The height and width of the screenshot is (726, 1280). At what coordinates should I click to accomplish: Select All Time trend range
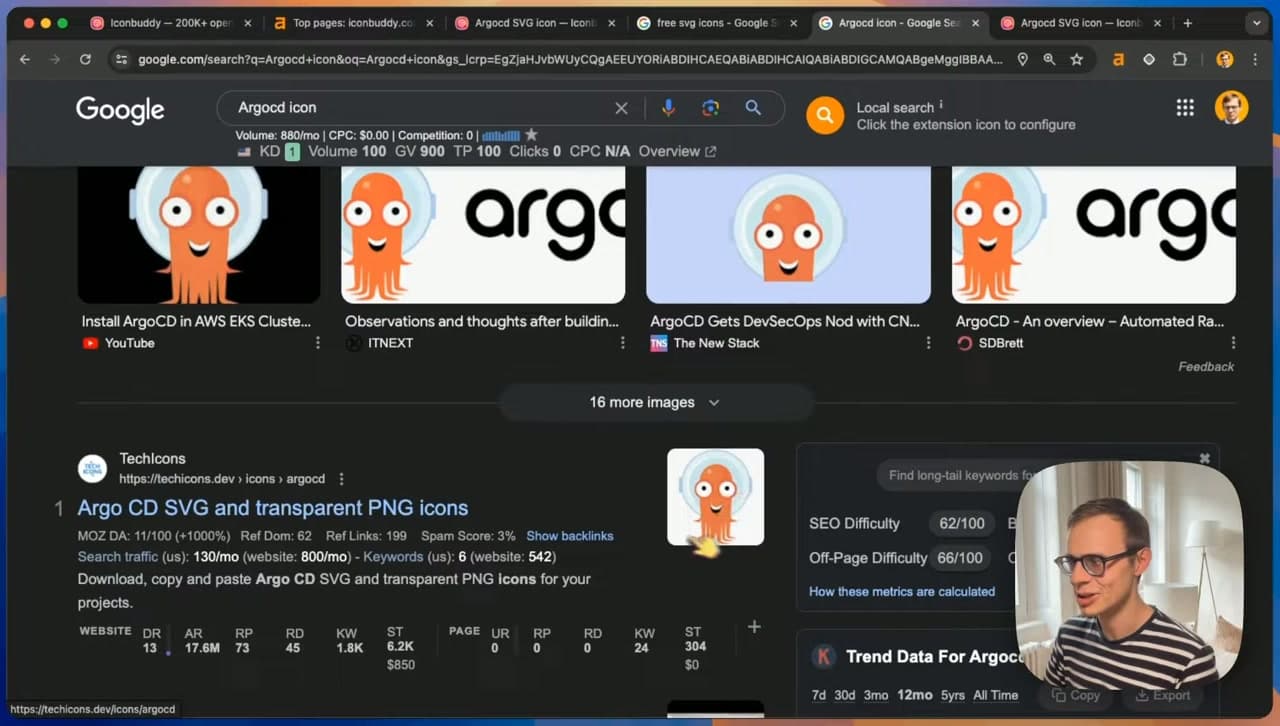(x=995, y=695)
